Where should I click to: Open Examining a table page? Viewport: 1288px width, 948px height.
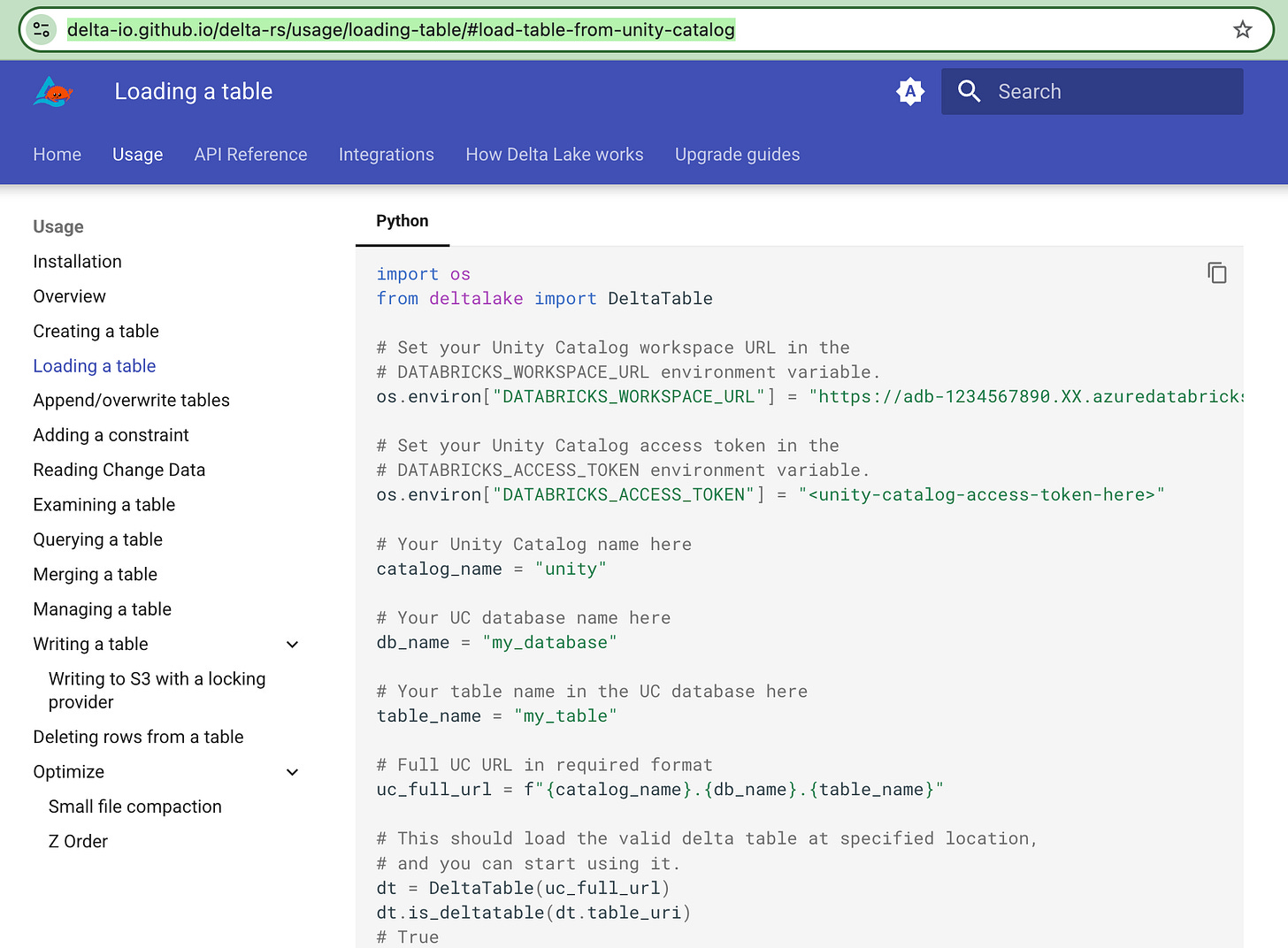pos(104,505)
